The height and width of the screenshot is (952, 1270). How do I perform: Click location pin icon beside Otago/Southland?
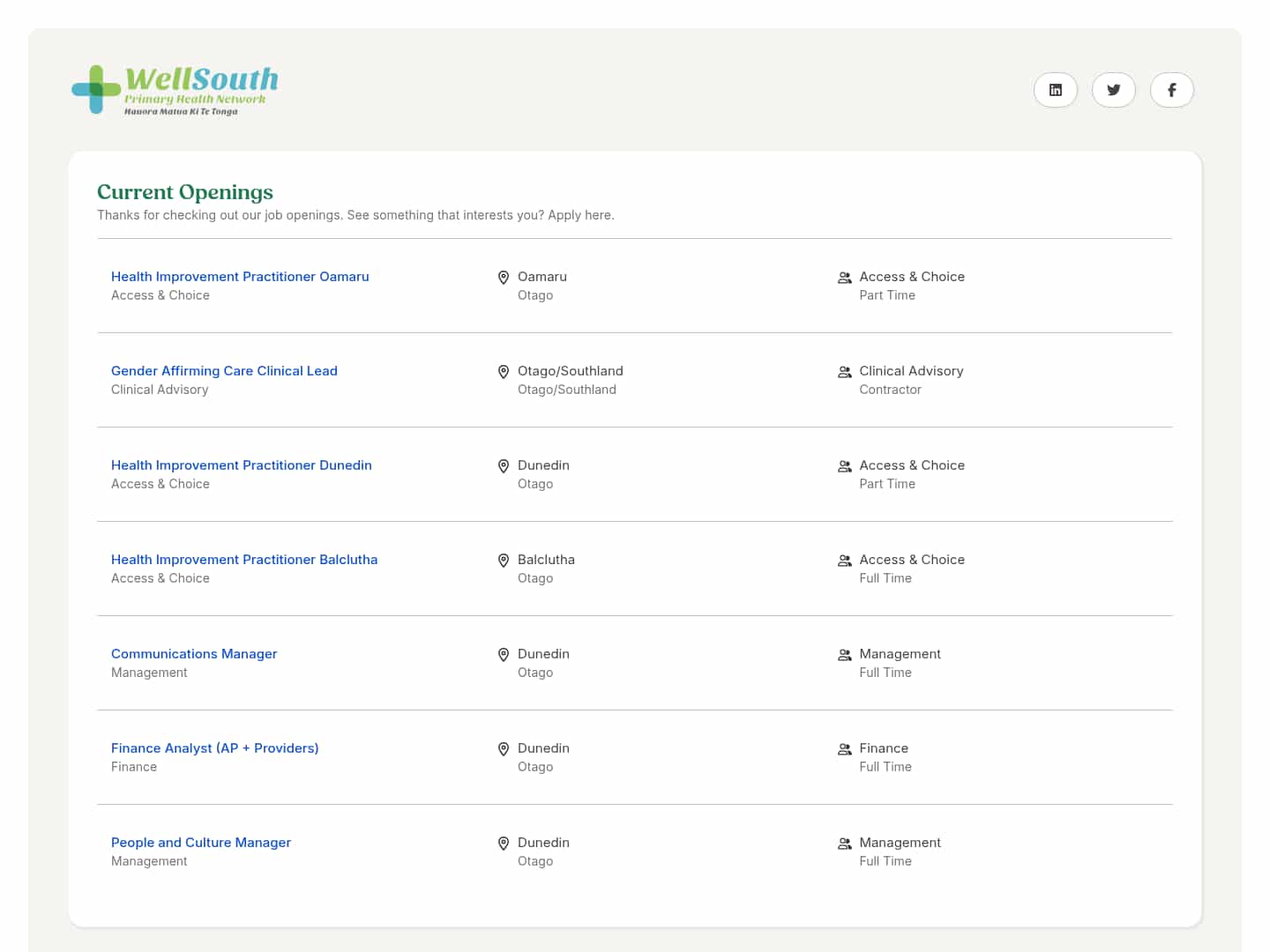click(x=504, y=372)
